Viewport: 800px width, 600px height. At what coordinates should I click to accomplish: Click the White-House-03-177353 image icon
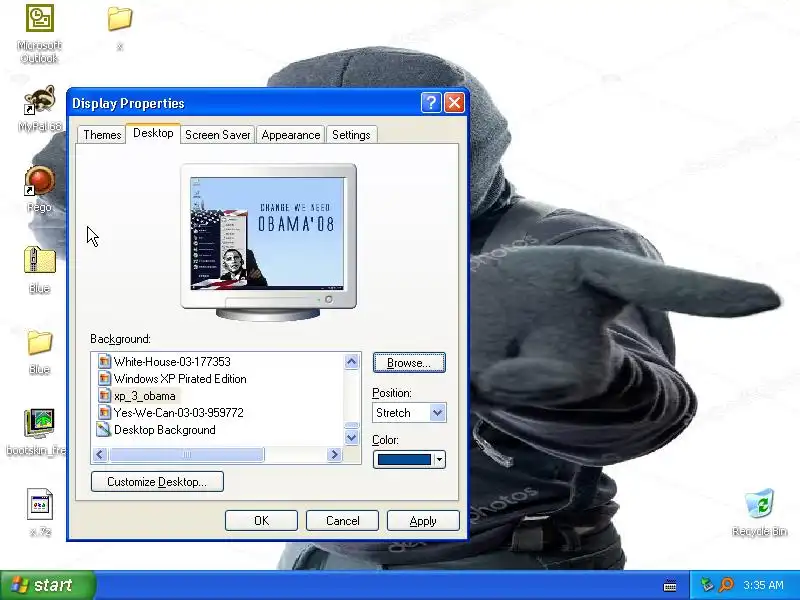(x=105, y=362)
